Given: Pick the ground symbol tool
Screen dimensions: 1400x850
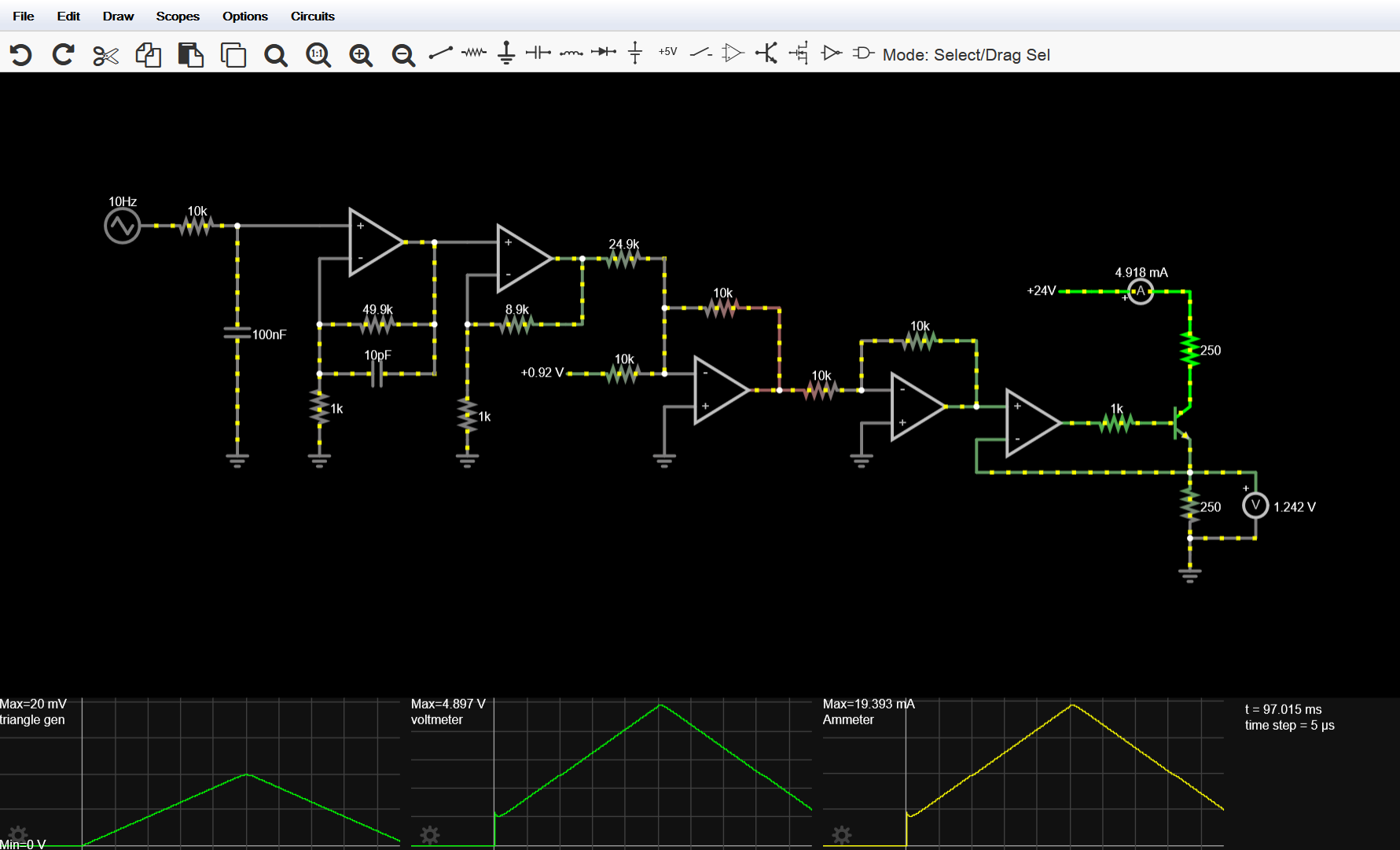Looking at the screenshot, I should tap(506, 53).
